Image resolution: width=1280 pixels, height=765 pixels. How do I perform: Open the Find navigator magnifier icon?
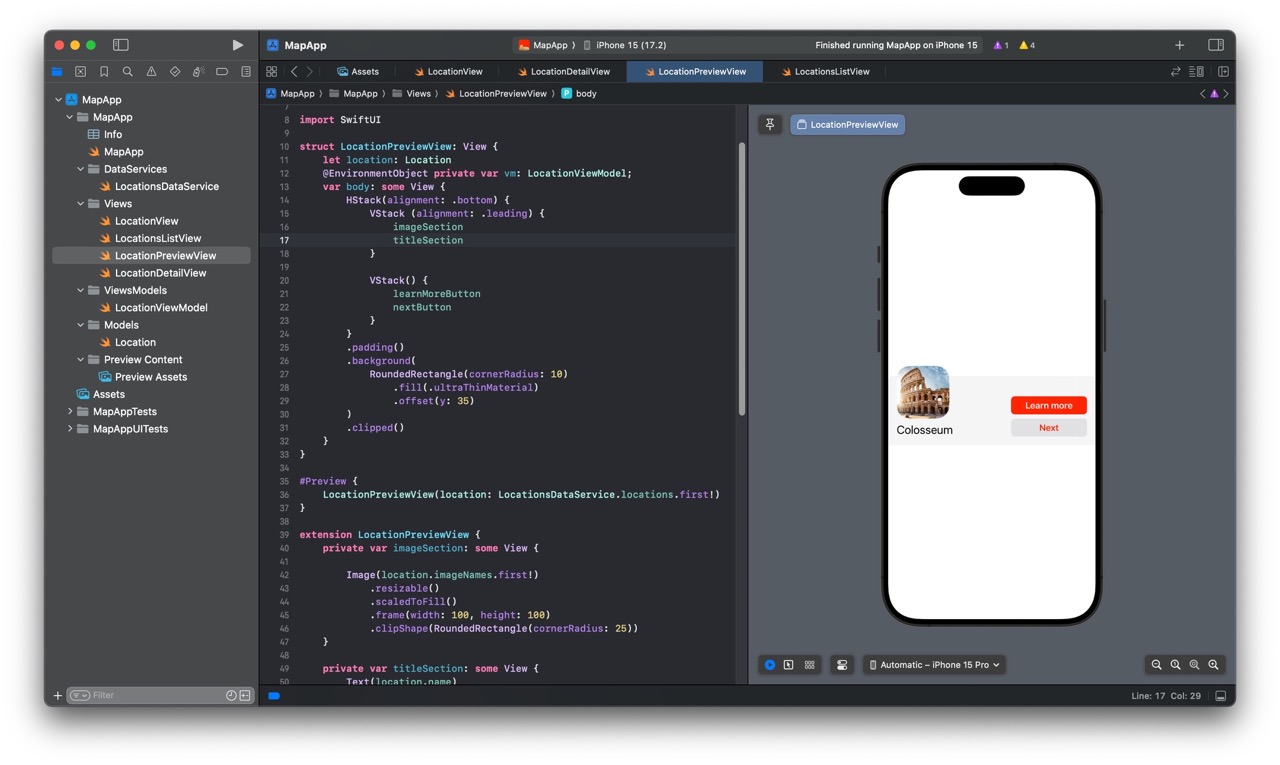[x=128, y=72]
